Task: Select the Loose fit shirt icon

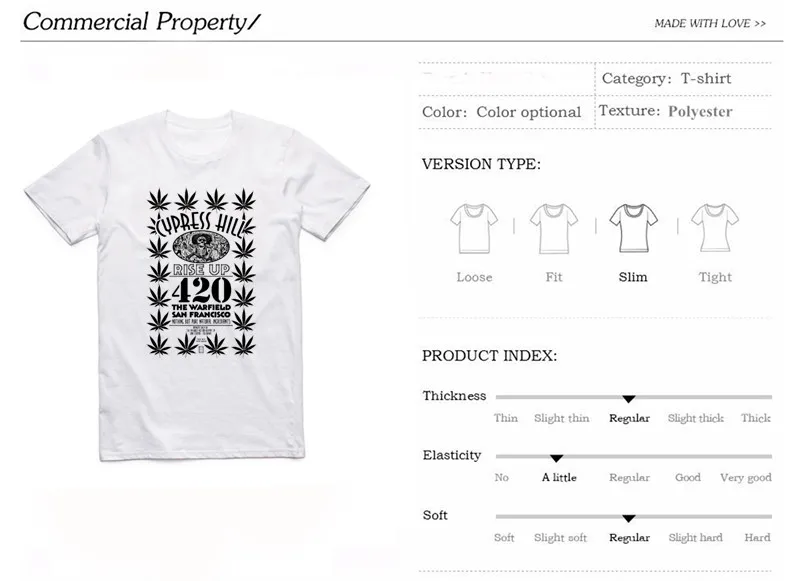Action: [474, 229]
